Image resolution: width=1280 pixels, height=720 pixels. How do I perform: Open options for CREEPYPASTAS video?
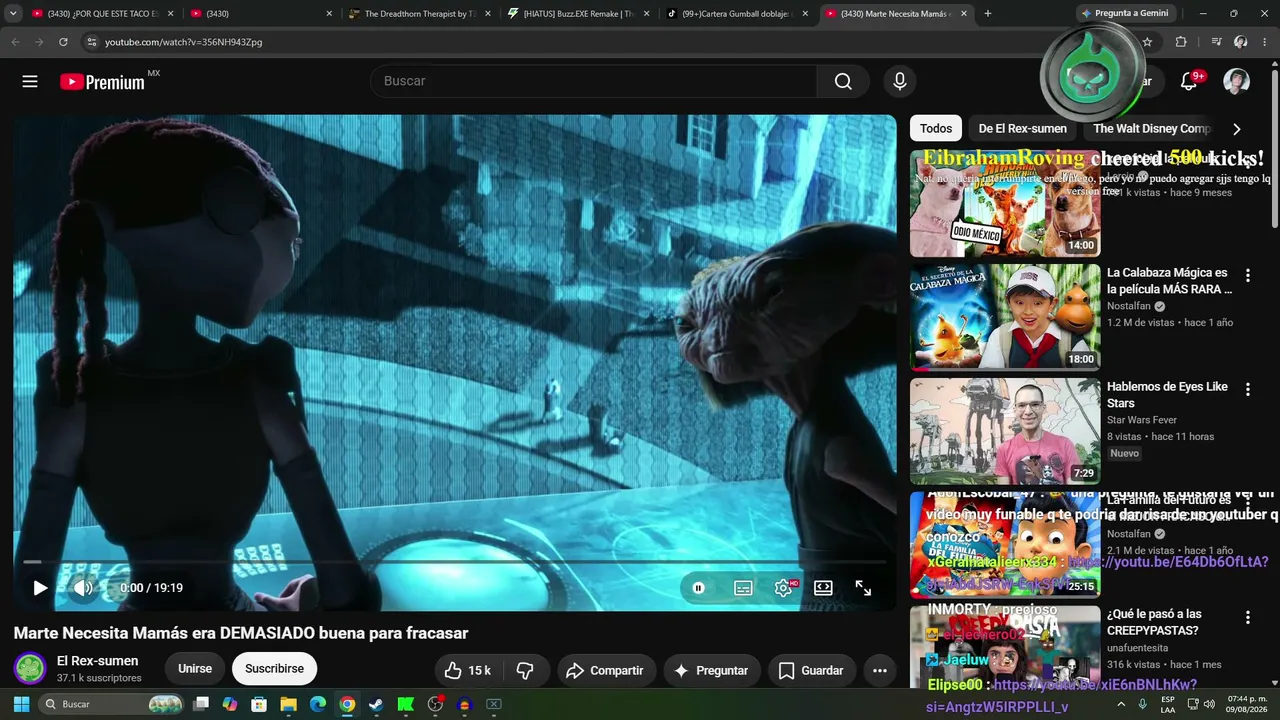coord(1248,617)
